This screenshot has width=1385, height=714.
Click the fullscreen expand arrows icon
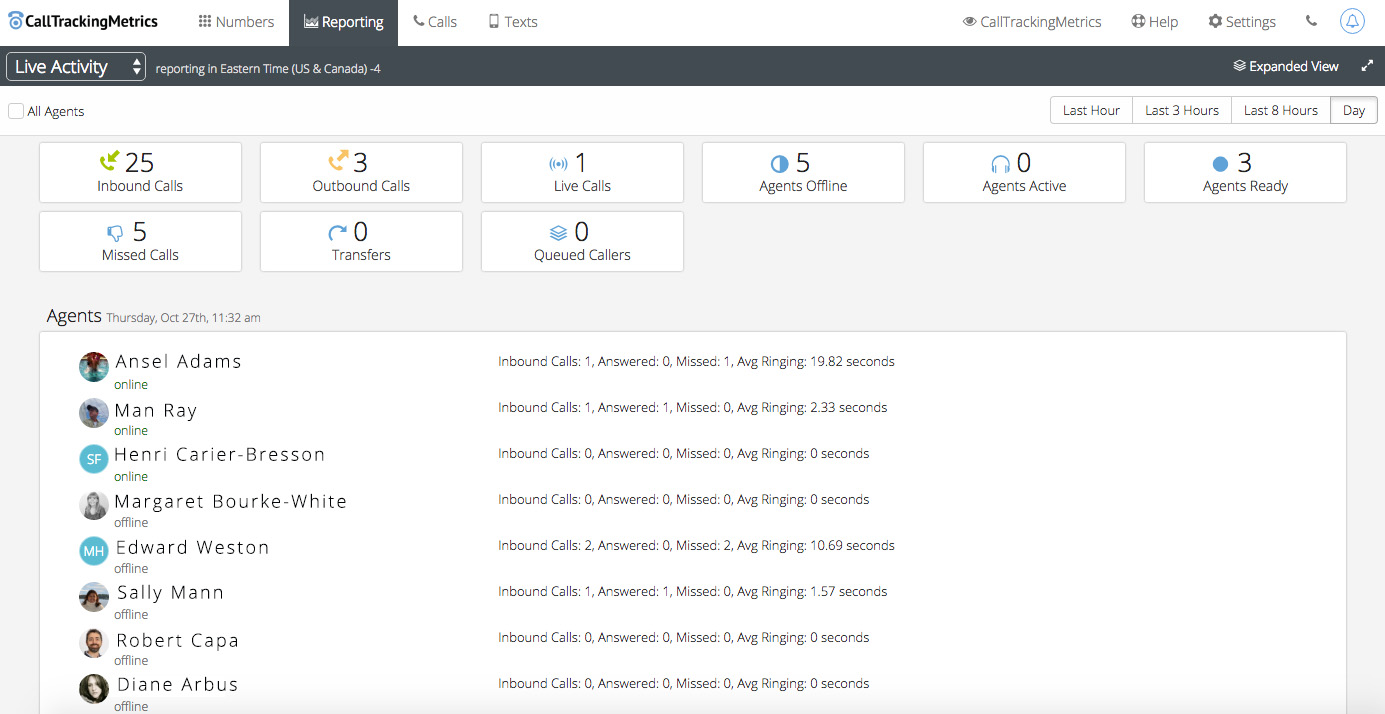(1367, 66)
